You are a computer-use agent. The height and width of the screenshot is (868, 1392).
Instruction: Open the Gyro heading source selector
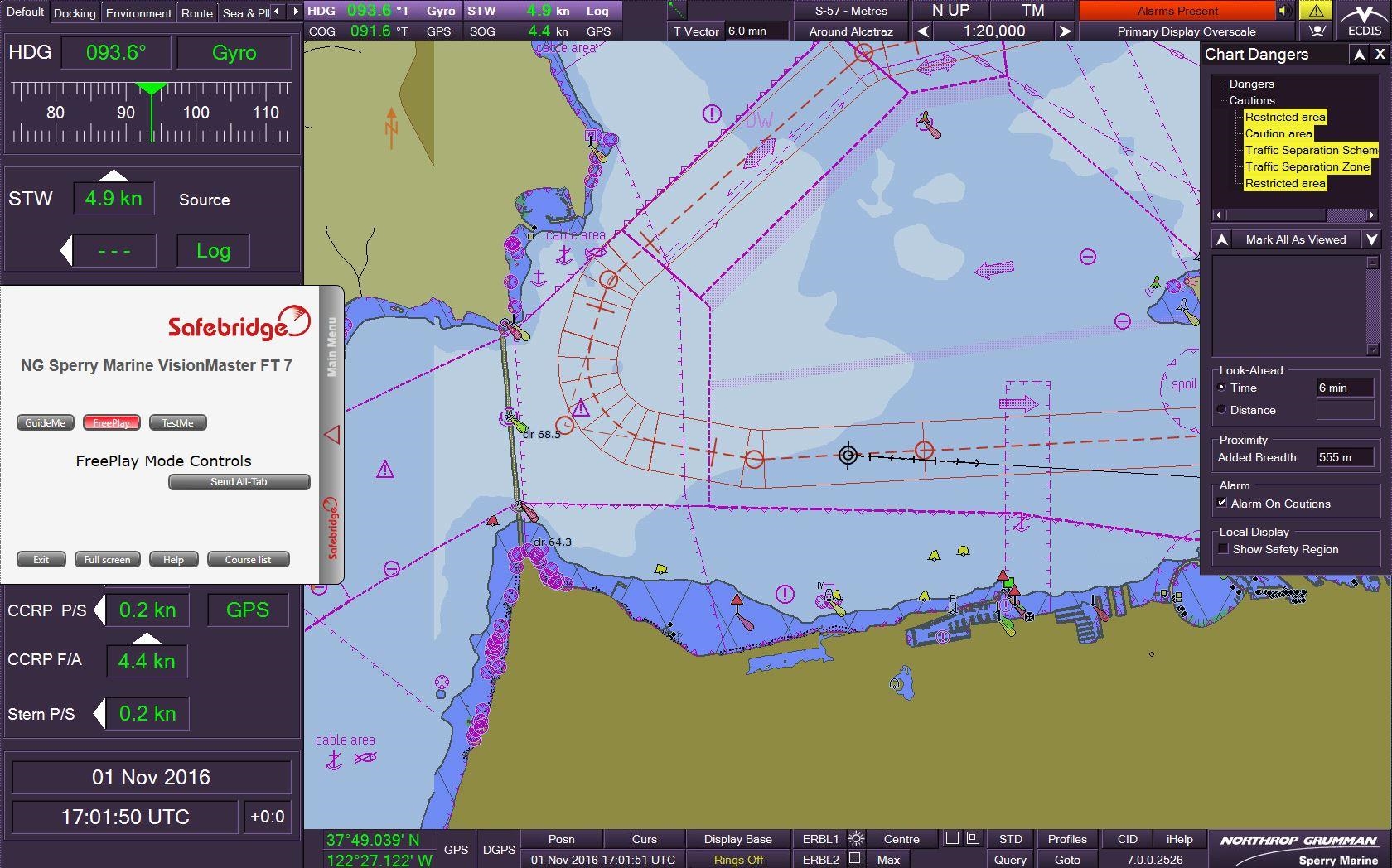(x=234, y=53)
